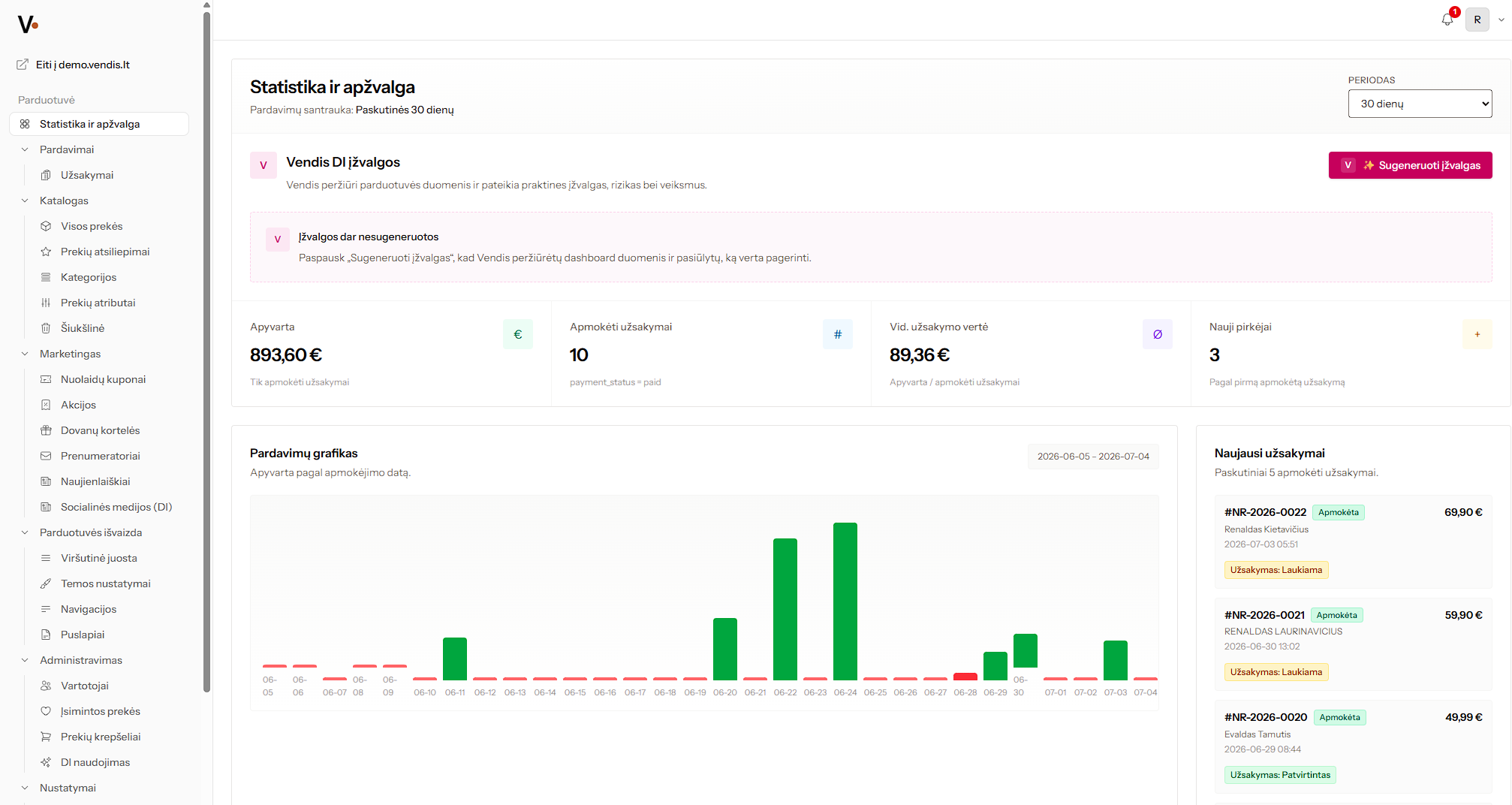Open the 30 dienų period dropdown
This screenshot has width=1512, height=805.
click(1420, 104)
